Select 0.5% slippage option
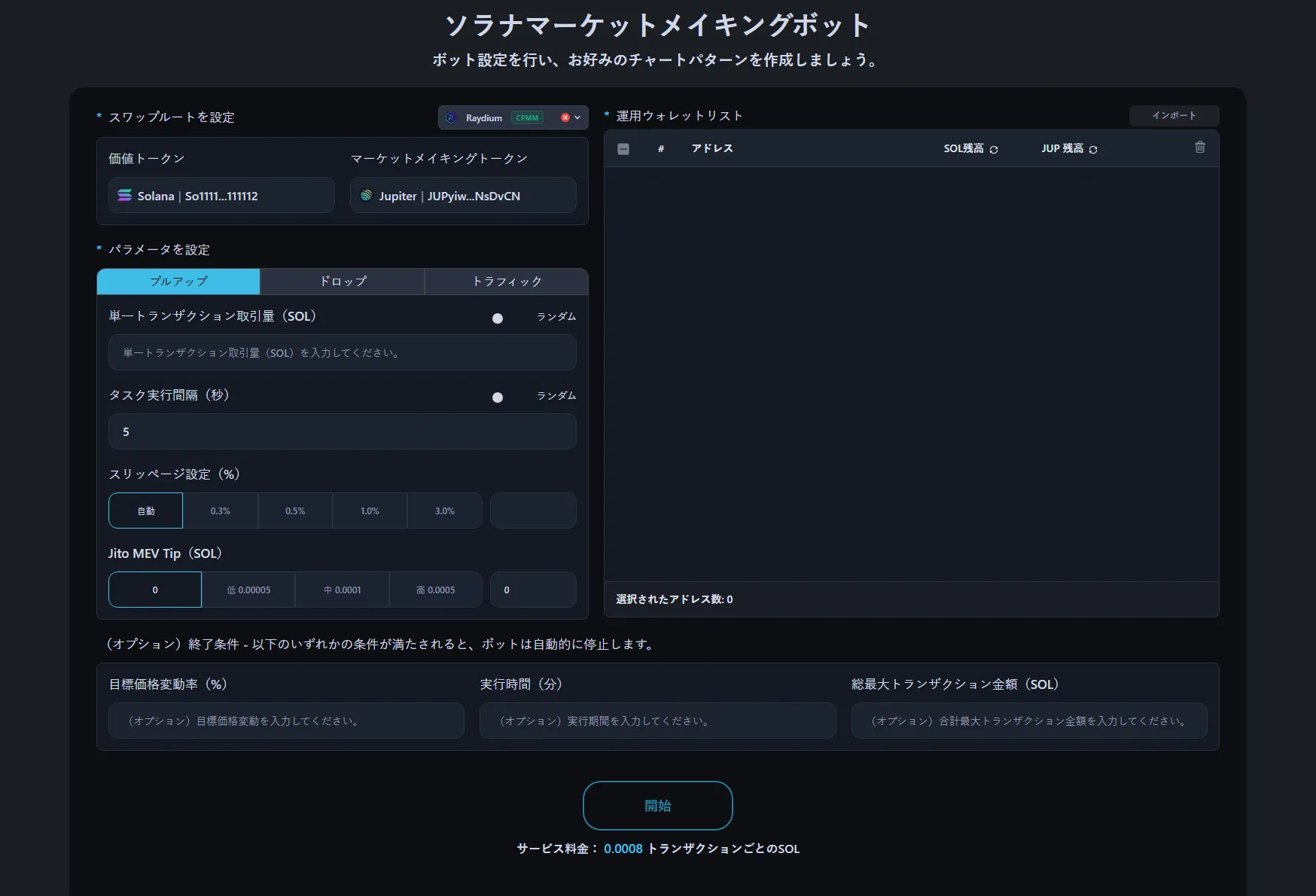Screen dimensions: 1316x896 (x=295, y=511)
